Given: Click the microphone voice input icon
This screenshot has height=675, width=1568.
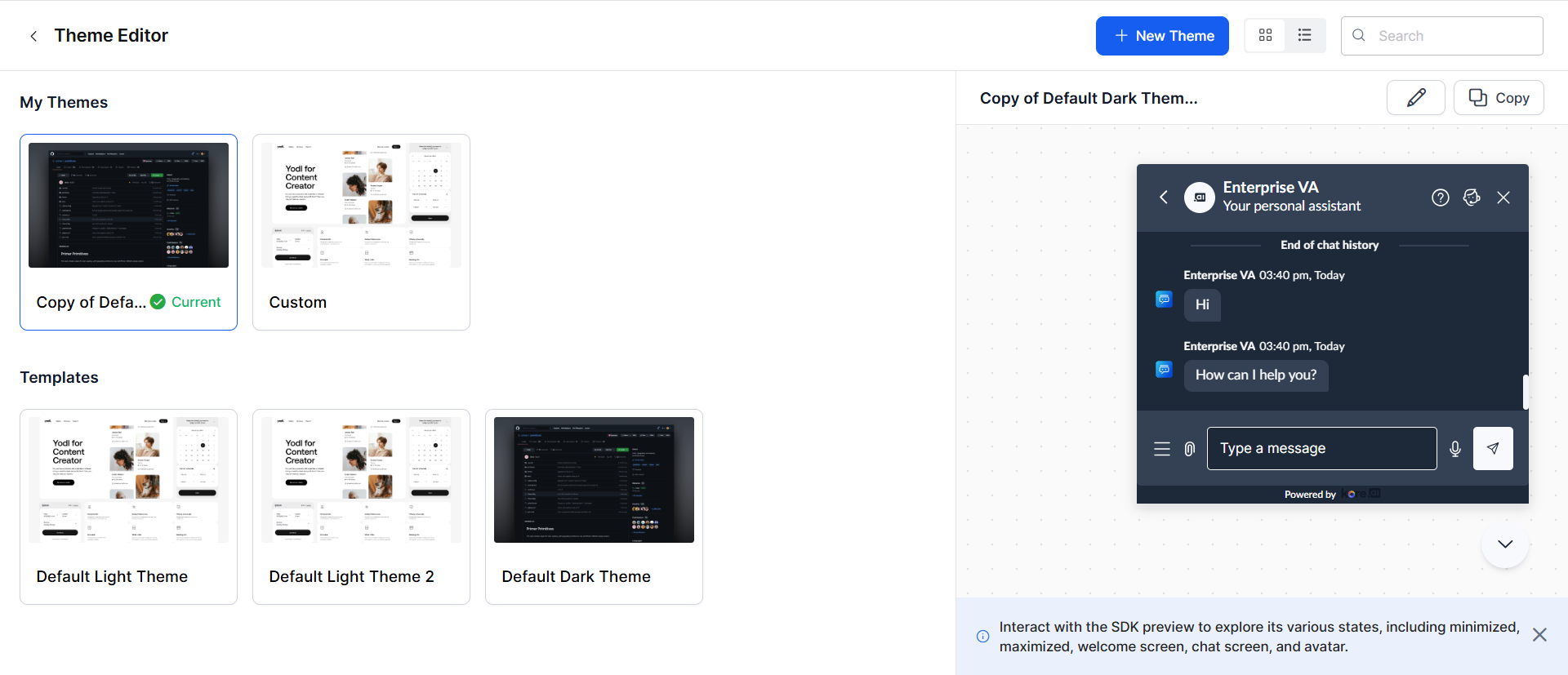Looking at the screenshot, I should [x=1454, y=449].
